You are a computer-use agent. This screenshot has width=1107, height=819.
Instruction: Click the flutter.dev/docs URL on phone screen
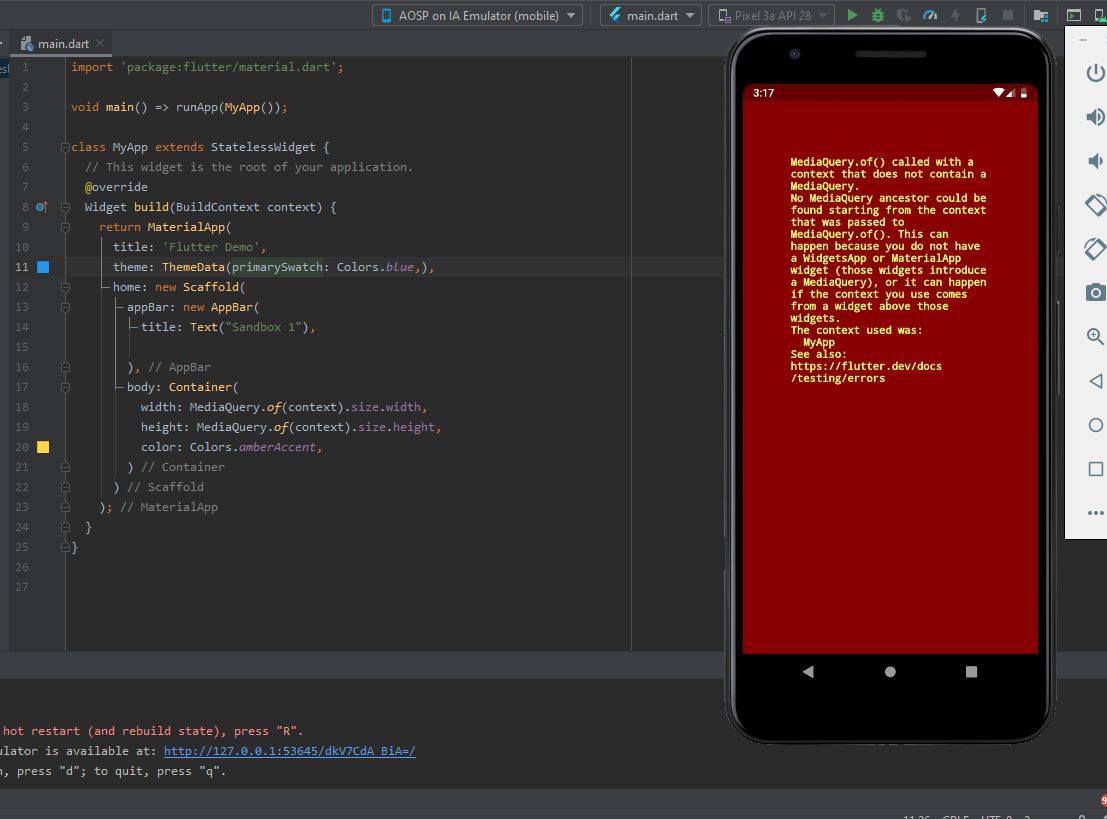coord(866,372)
